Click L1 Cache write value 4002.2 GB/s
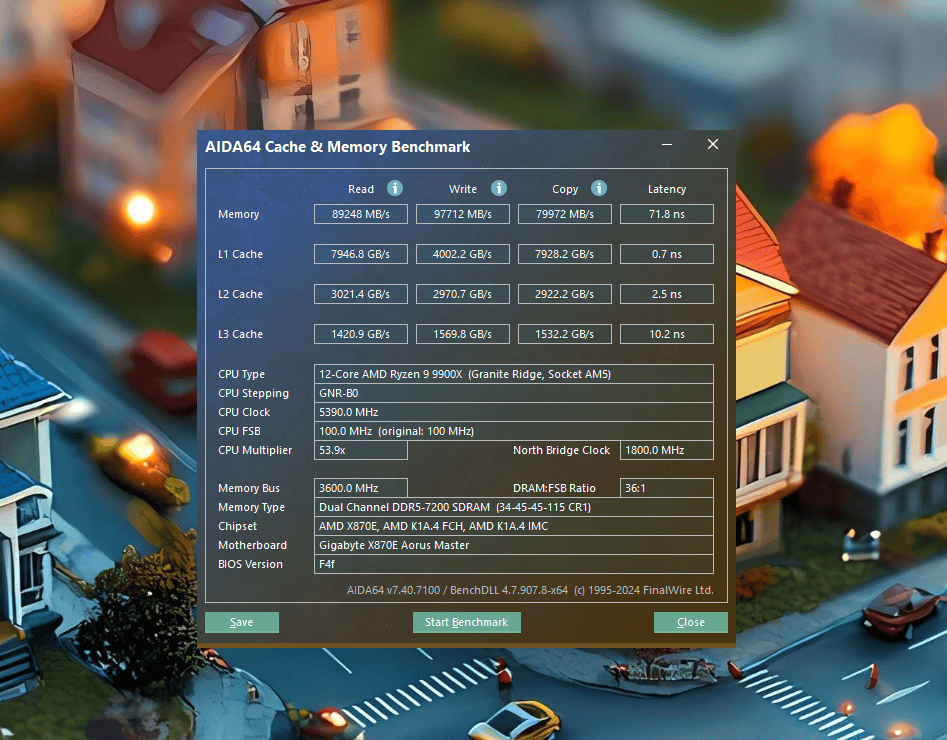Image resolution: width=947 pixels, height=740 pixels. [463, 254]
